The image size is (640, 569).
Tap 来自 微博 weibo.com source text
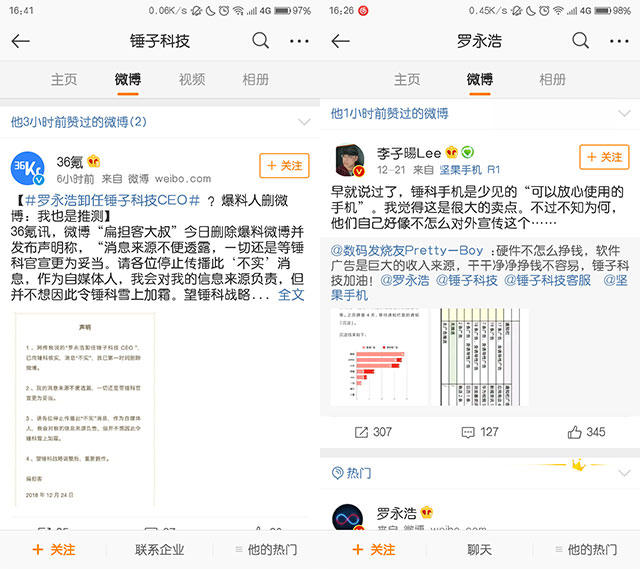156,179
